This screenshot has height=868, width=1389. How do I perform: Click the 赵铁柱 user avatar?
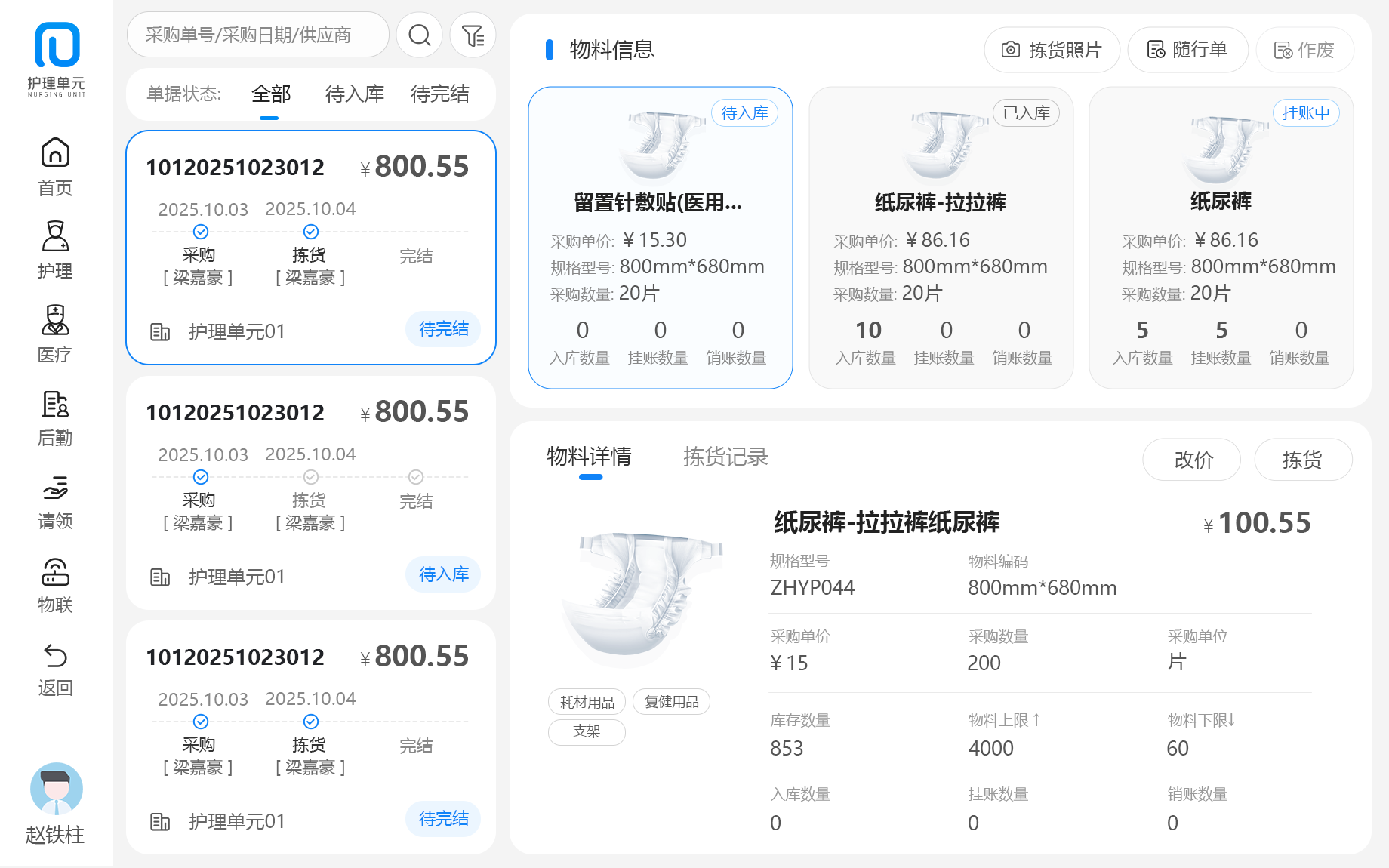pyautogui.click(x=56, y=789)
